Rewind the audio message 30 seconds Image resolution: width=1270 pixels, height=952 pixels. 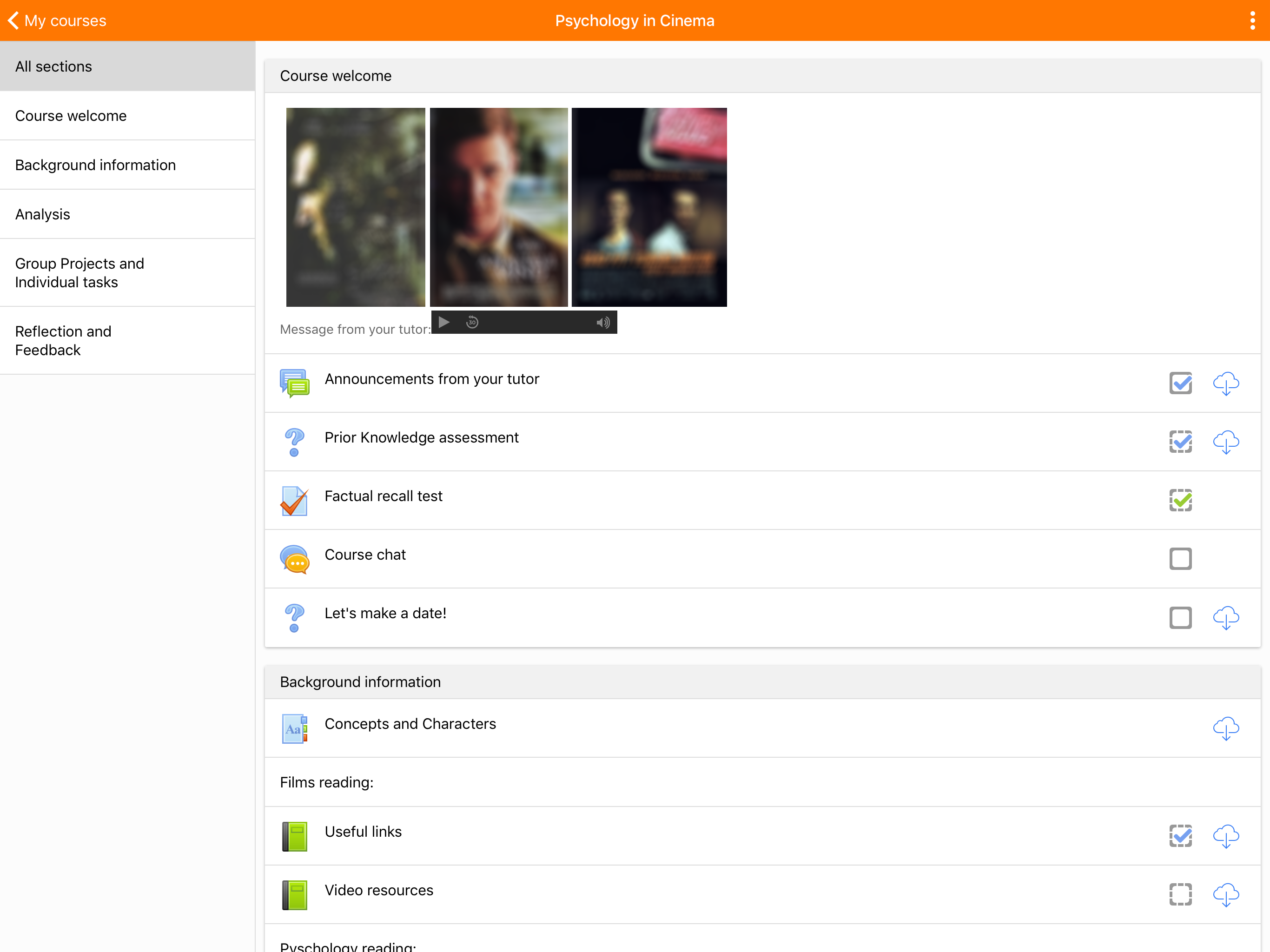point(472,322)
